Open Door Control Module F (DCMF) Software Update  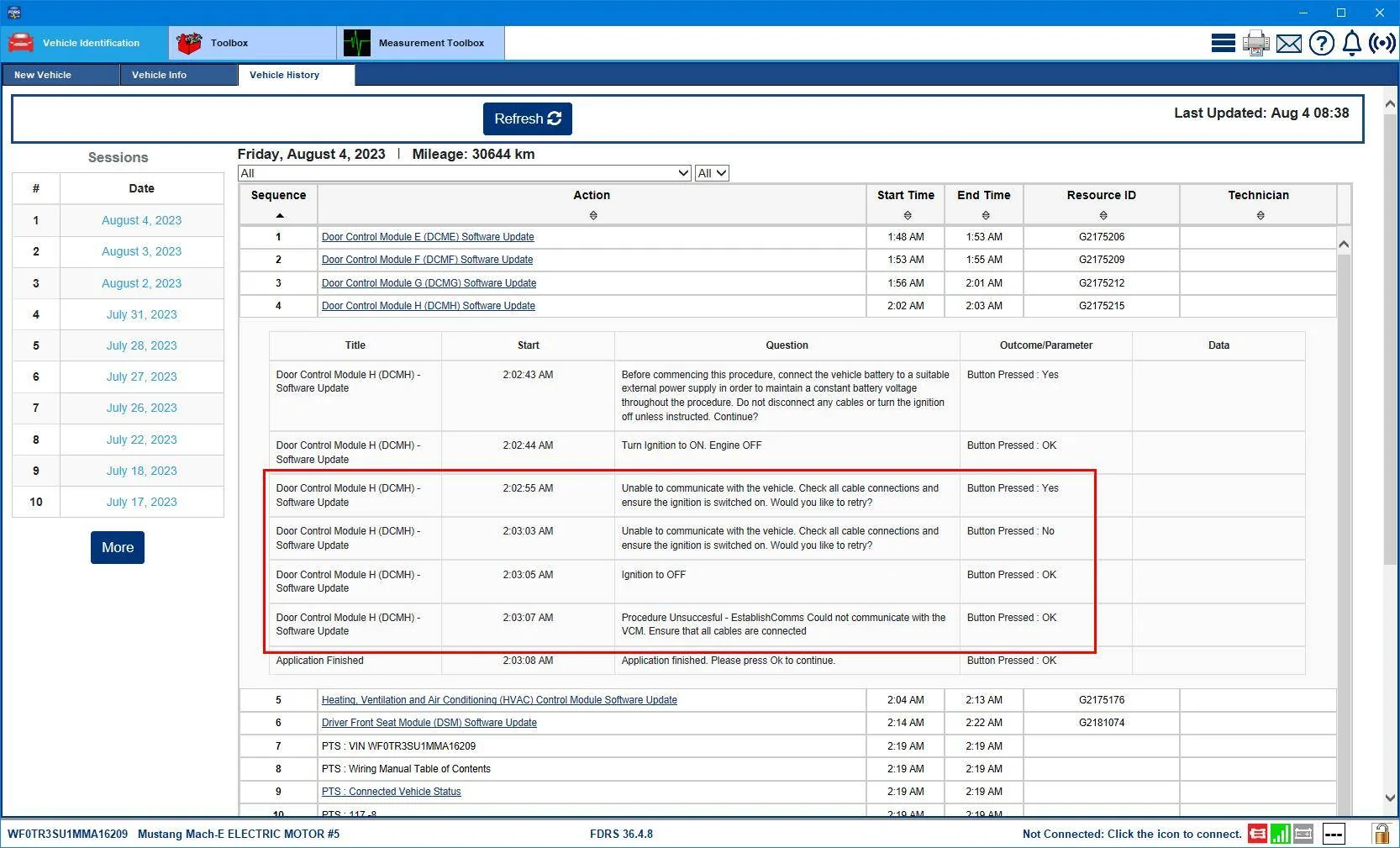tap(427, 260)
